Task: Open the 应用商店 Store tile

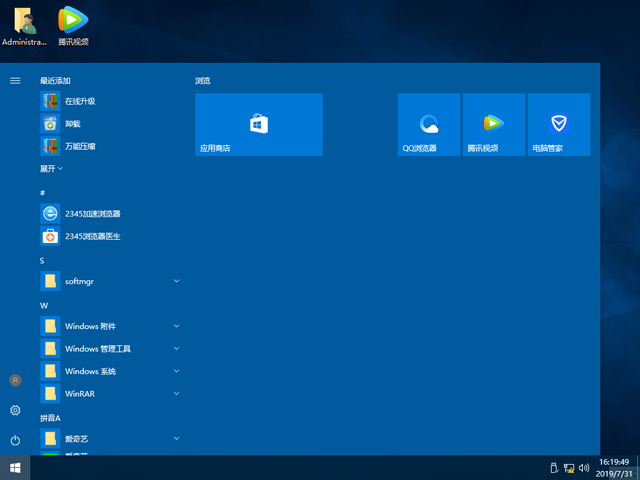Action: 258,124
